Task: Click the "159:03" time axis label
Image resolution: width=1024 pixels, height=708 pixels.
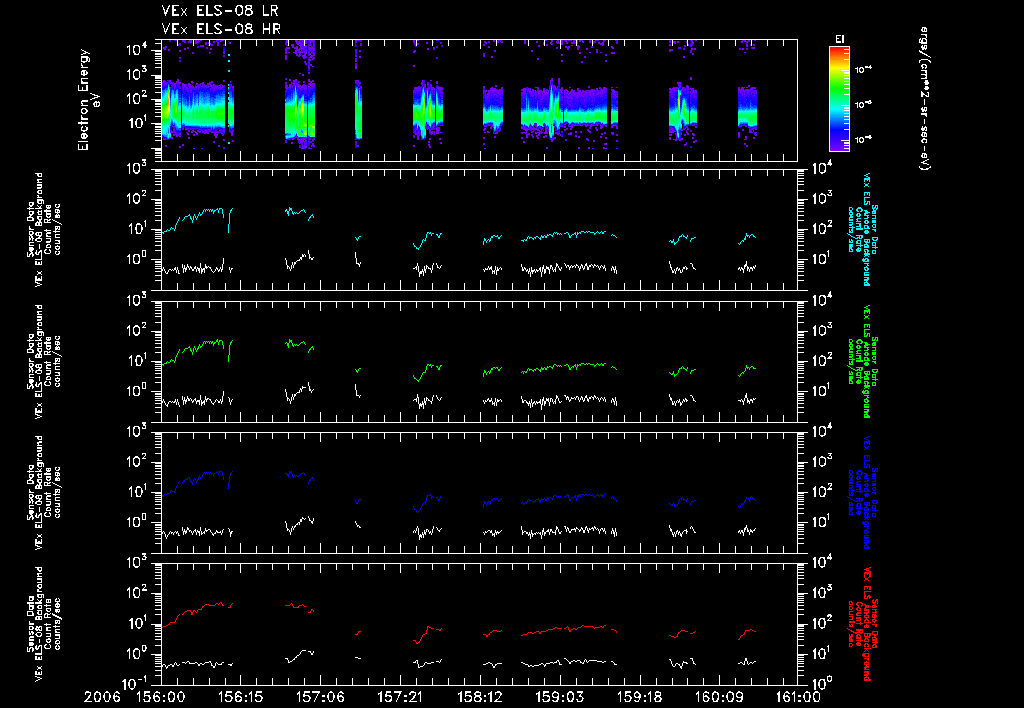Action: (560, 698)
